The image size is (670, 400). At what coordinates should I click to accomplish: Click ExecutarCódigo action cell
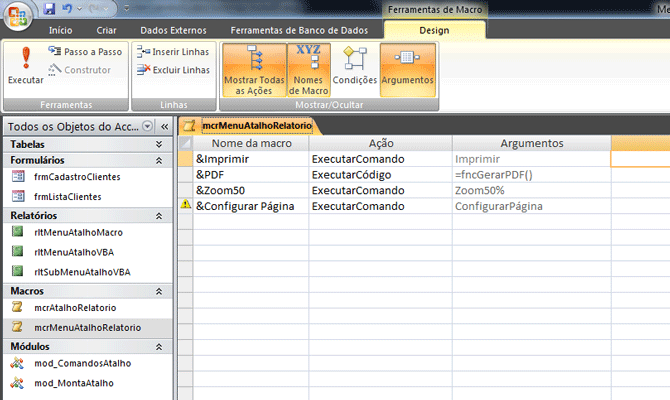pyautogui.click(x=381, y=175)
